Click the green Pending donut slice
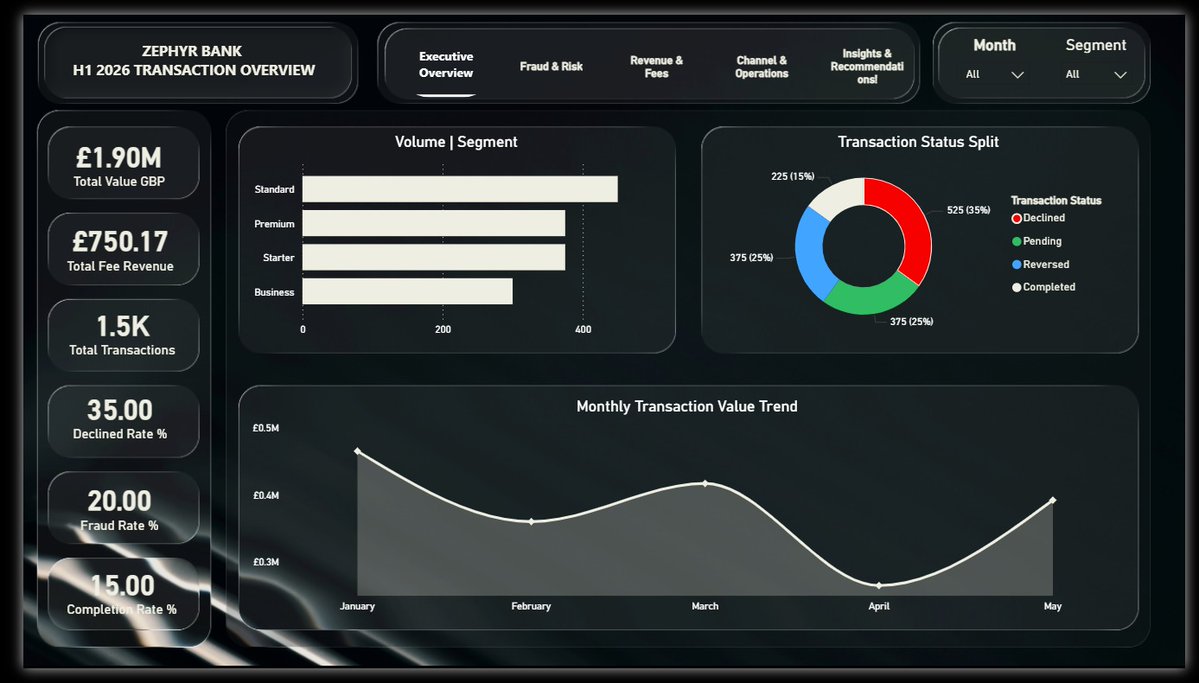 tap(869, 297)
